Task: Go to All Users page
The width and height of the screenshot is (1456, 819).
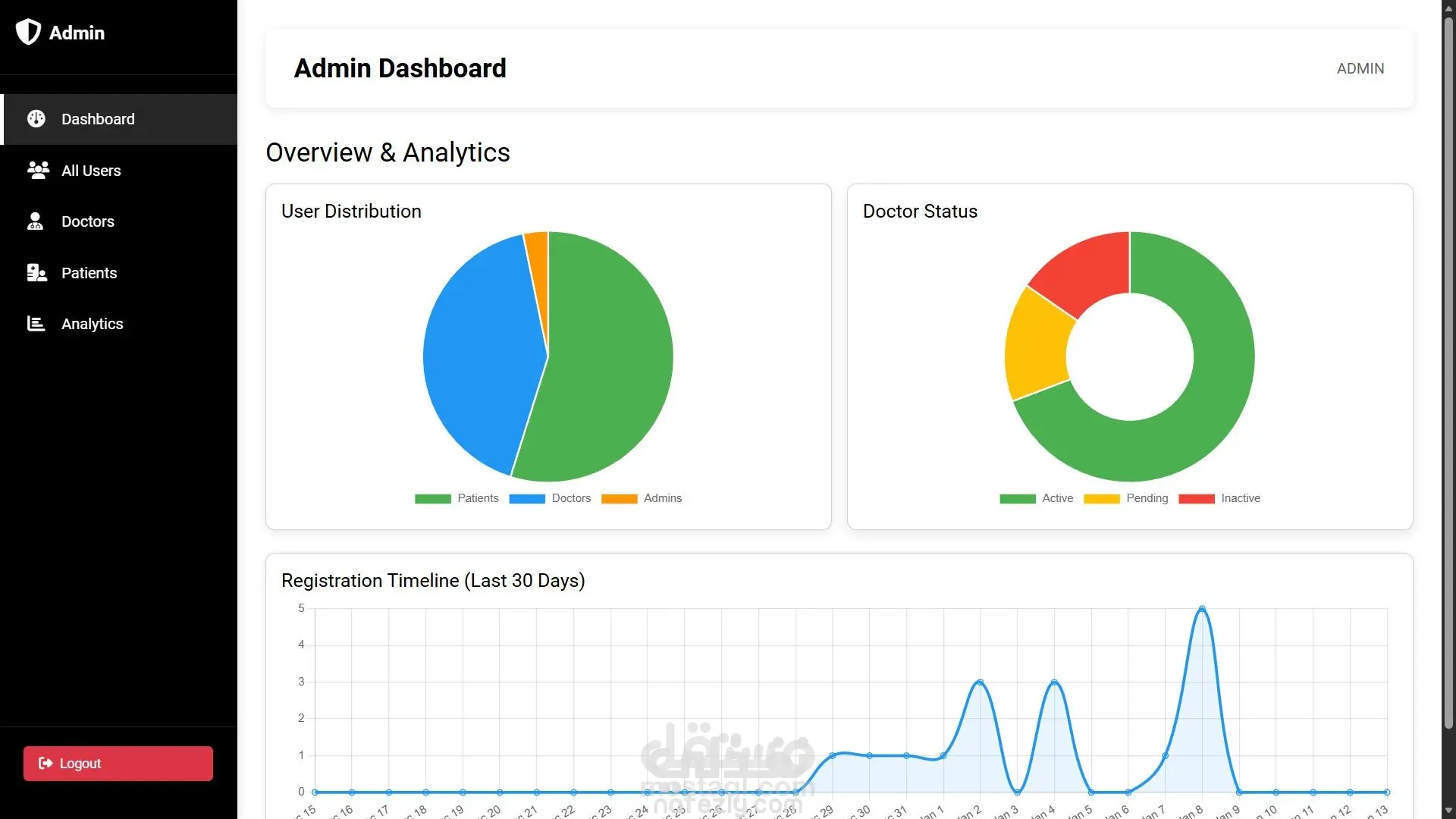Action: tap(119, 171)
